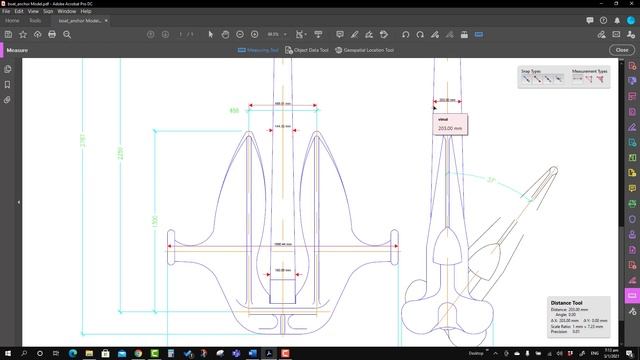Viewport: 640px width, 360px height.
Task: Open attachments paperclip panel
Action: click(x=7, y=100)
